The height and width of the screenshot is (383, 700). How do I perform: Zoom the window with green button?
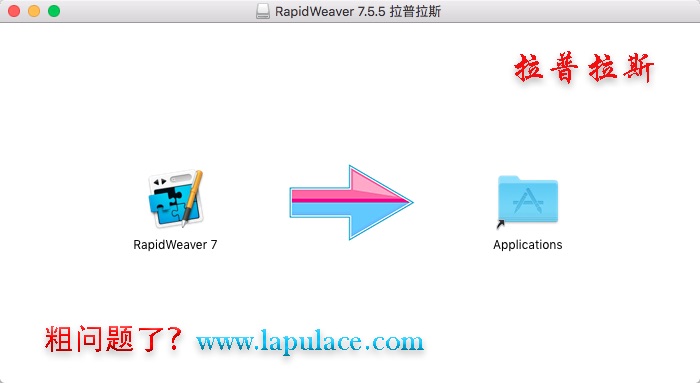[x=54, y=11]
